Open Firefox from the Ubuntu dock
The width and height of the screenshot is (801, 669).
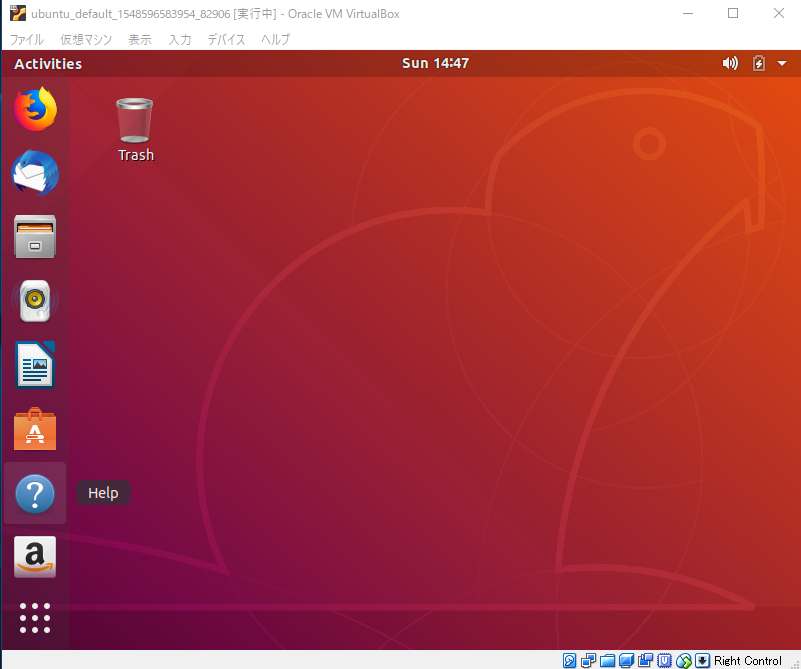click(35, 109)
